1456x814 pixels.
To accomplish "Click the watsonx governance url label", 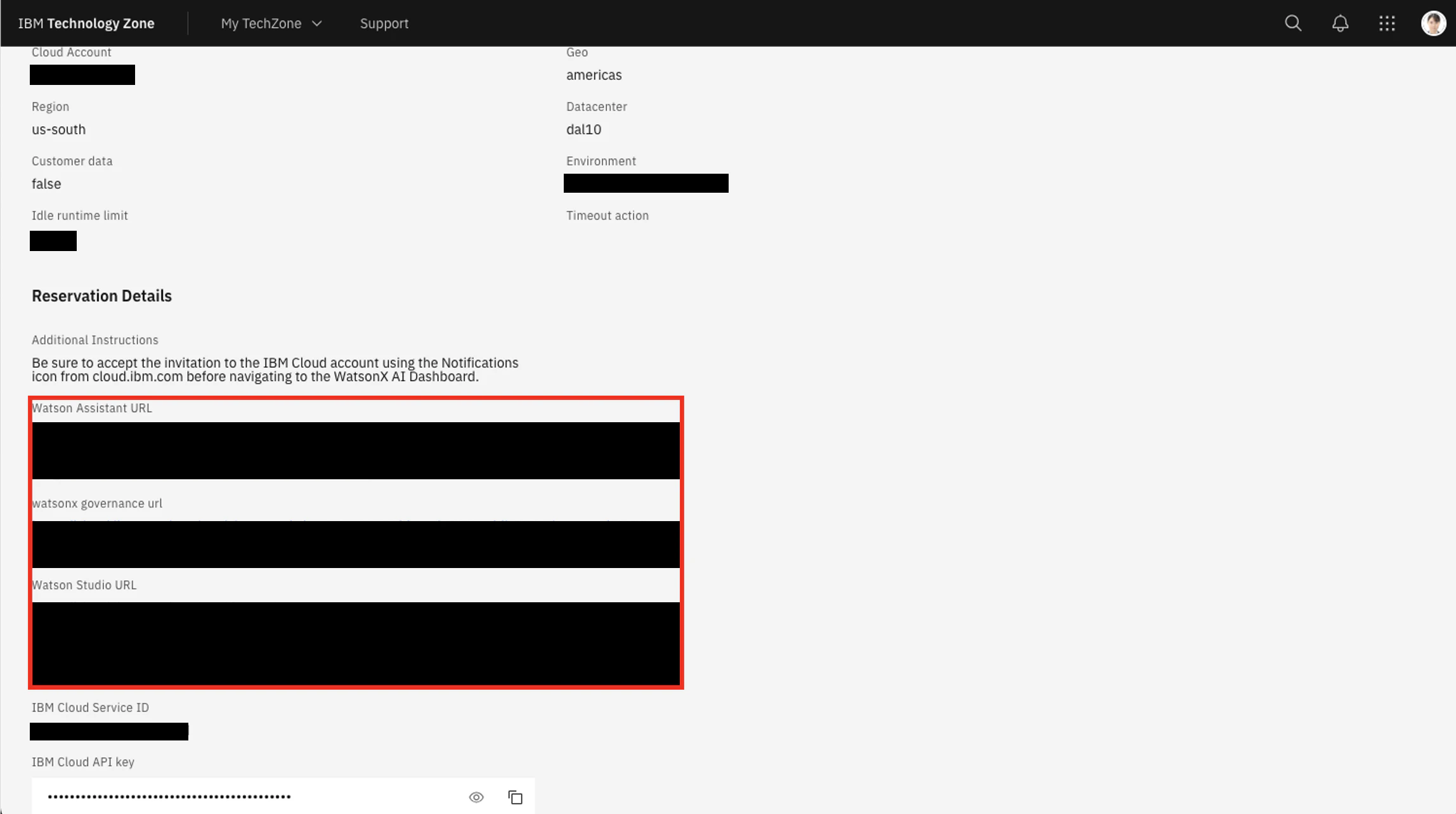I will point(97,503).
